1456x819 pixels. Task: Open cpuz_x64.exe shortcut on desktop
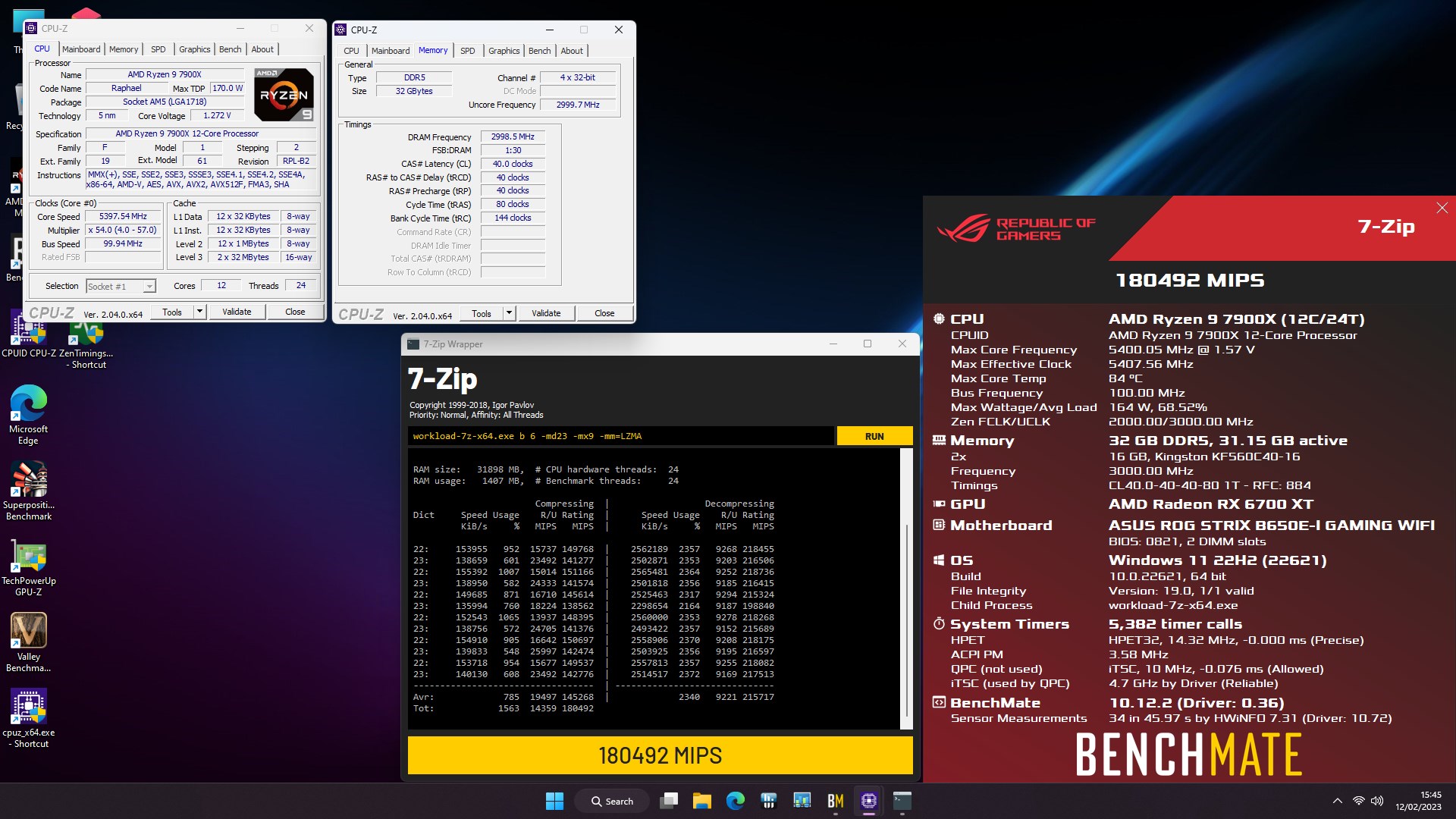click(29, 717)
